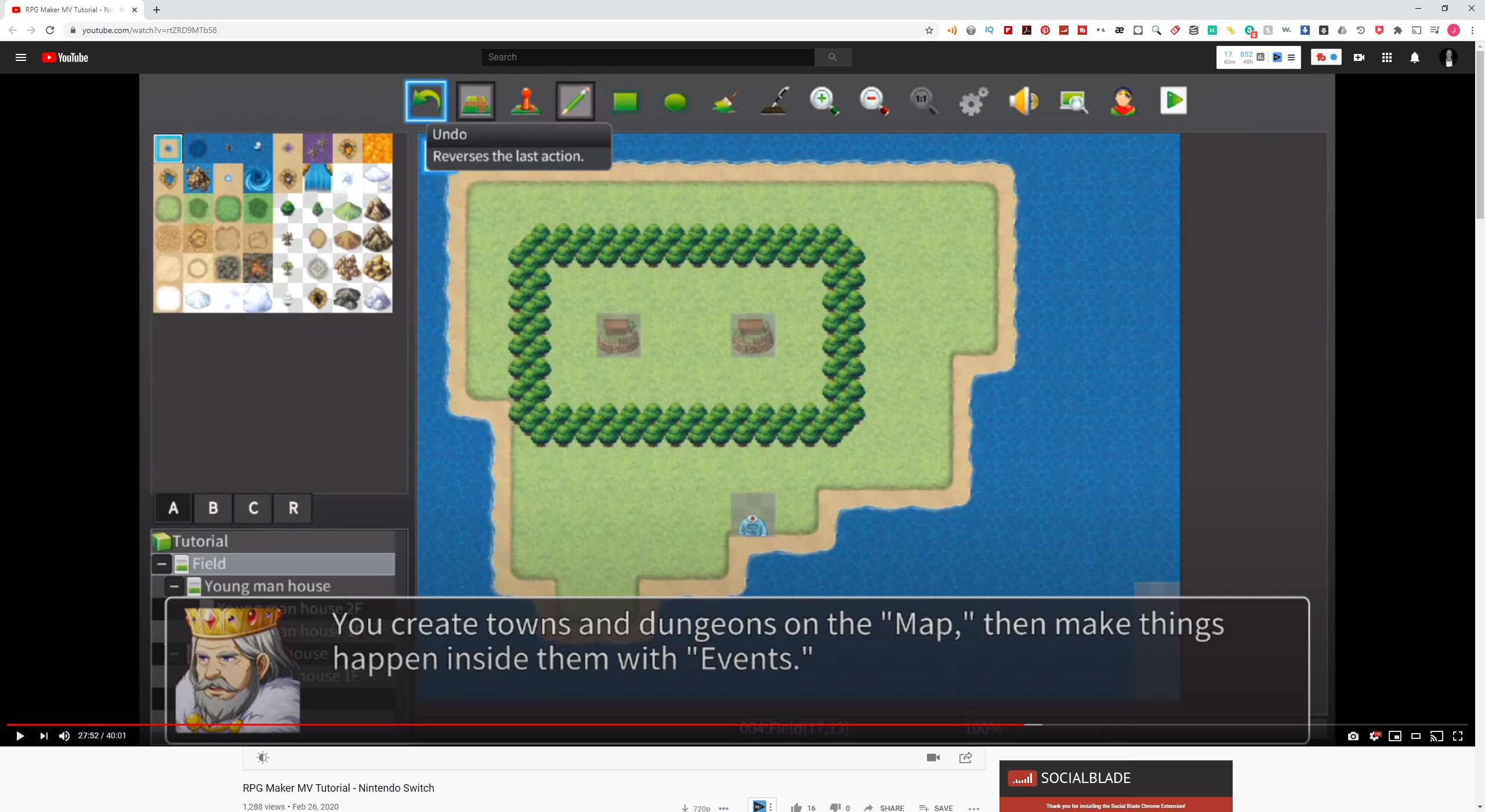This screenshot has width=1485, height=812.
Task: Toggle theater mode
Action: 1416,736
